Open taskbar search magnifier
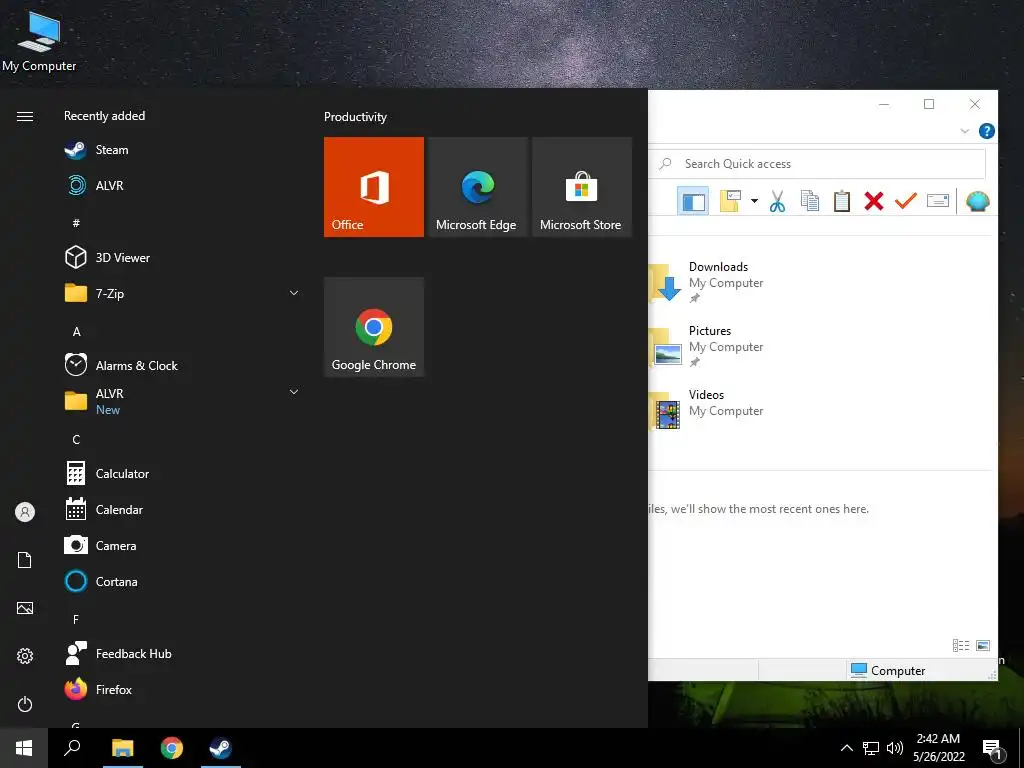Image resolution: width=1024 pixels, height=768 pixels. tap(72, 748)
